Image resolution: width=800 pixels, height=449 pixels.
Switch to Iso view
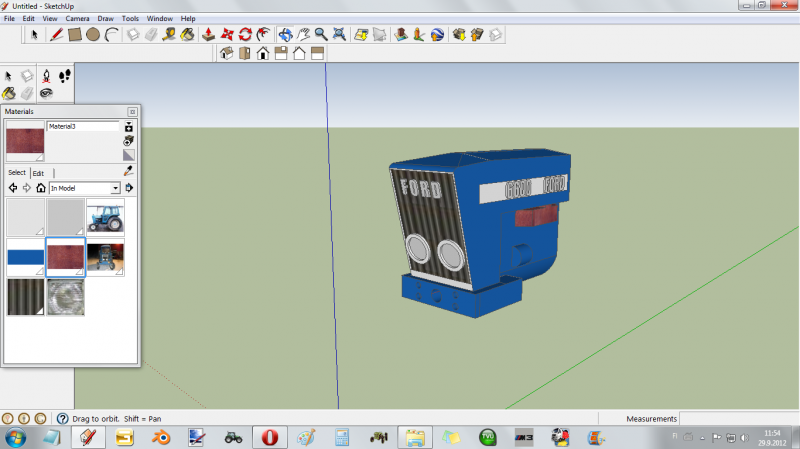(227, 53)
